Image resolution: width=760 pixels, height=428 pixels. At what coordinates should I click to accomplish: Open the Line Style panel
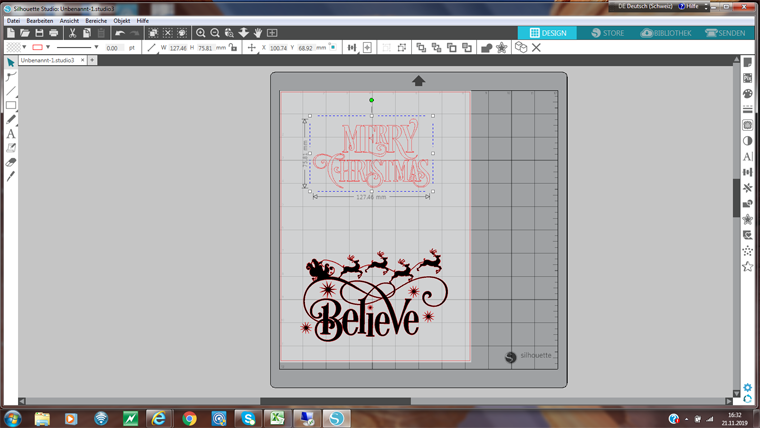point(747,110)
